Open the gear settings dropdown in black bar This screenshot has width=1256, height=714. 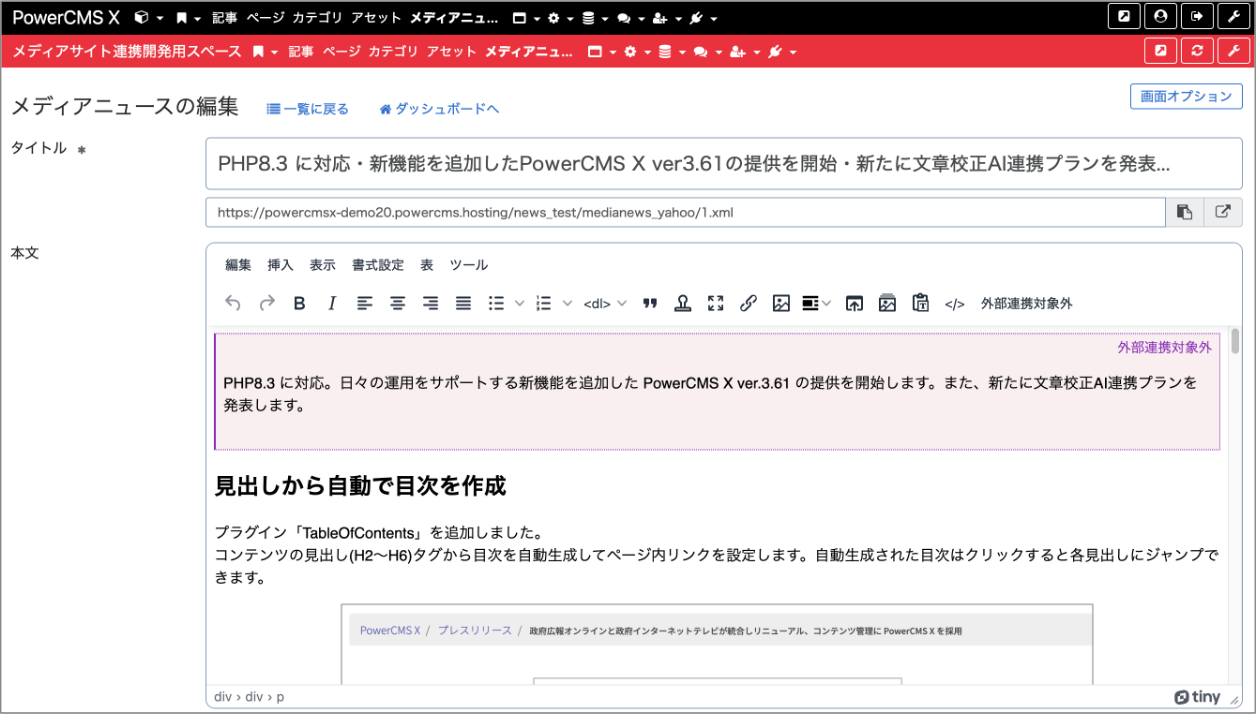tap(560, 18)
